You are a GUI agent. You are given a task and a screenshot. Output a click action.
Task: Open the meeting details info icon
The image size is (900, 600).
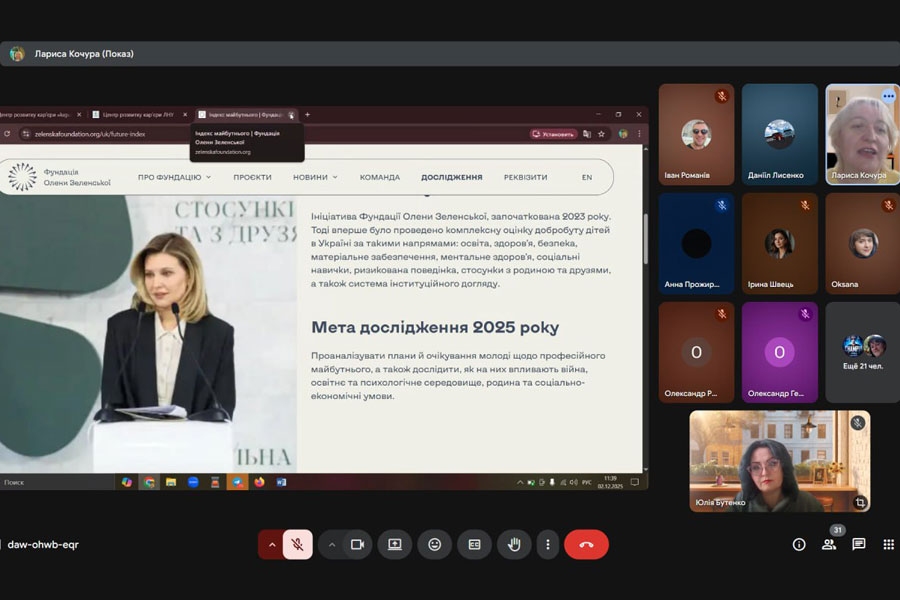coord(799,544)
